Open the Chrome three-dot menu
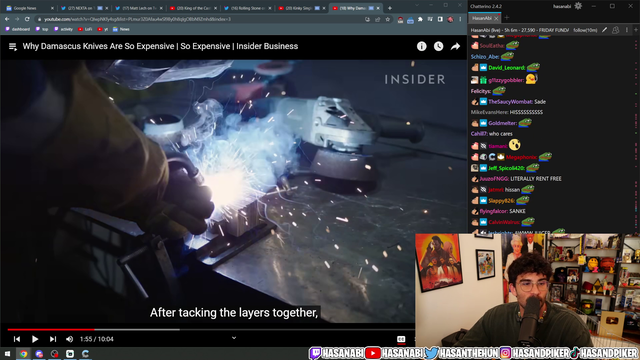This screenshot has height=360, width=640. 460,19
